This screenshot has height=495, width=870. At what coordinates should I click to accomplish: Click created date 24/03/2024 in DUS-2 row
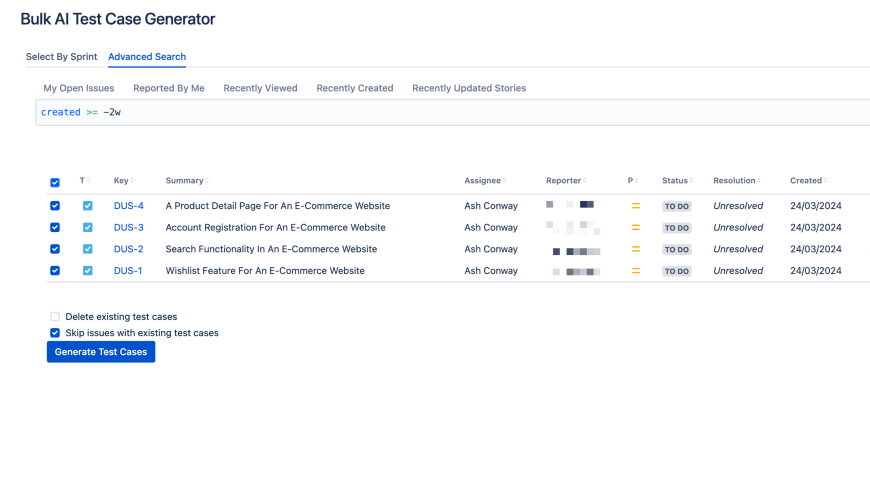(x=816, y=249)
